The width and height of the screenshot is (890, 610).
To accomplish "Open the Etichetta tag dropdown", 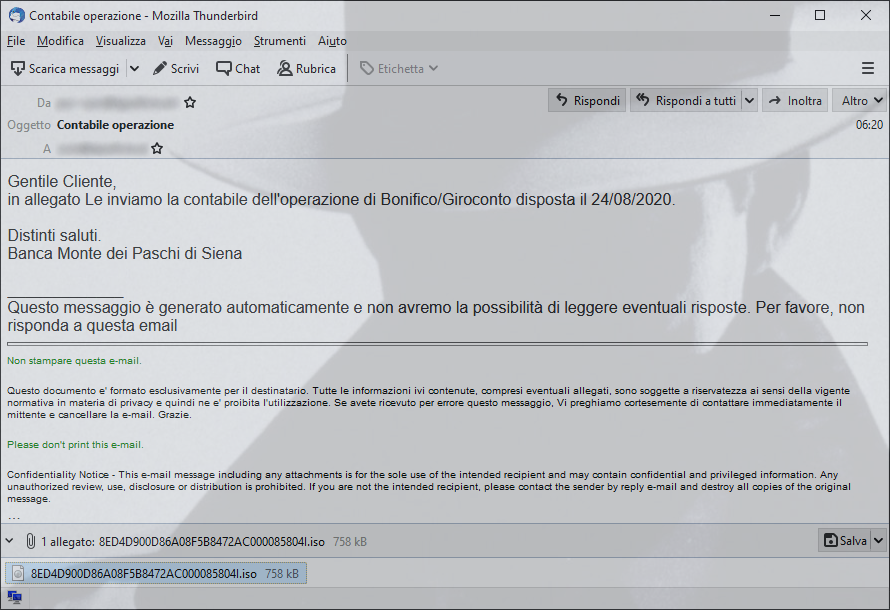I will pos(400,69).
